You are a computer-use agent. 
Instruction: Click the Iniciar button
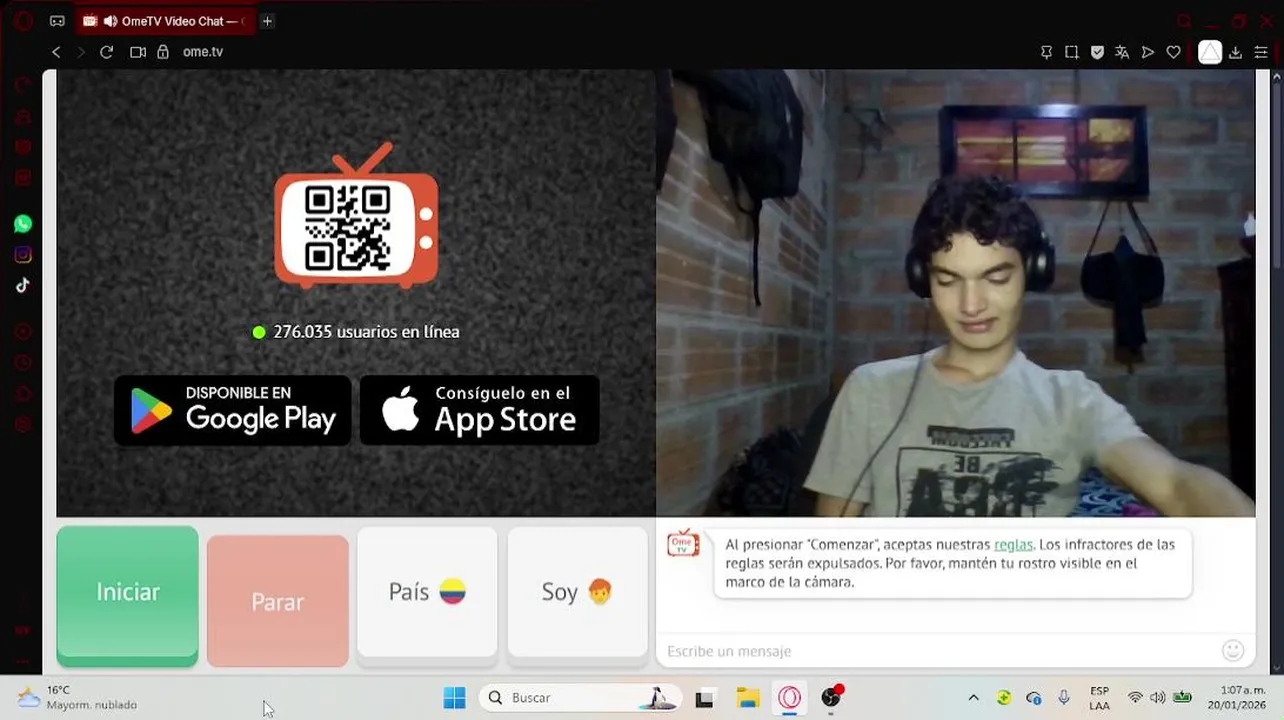click(127, 595)
